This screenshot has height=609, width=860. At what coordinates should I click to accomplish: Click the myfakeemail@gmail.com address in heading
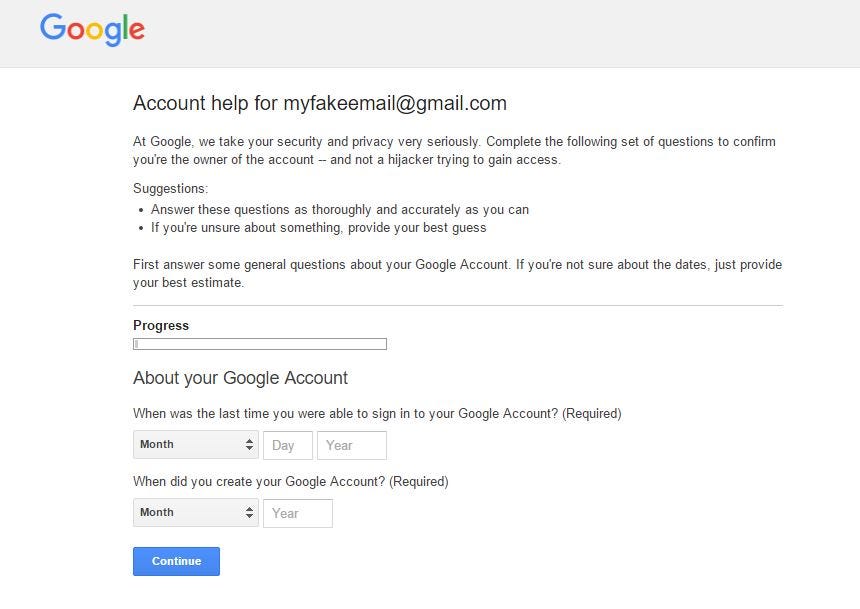pos(395,103)
